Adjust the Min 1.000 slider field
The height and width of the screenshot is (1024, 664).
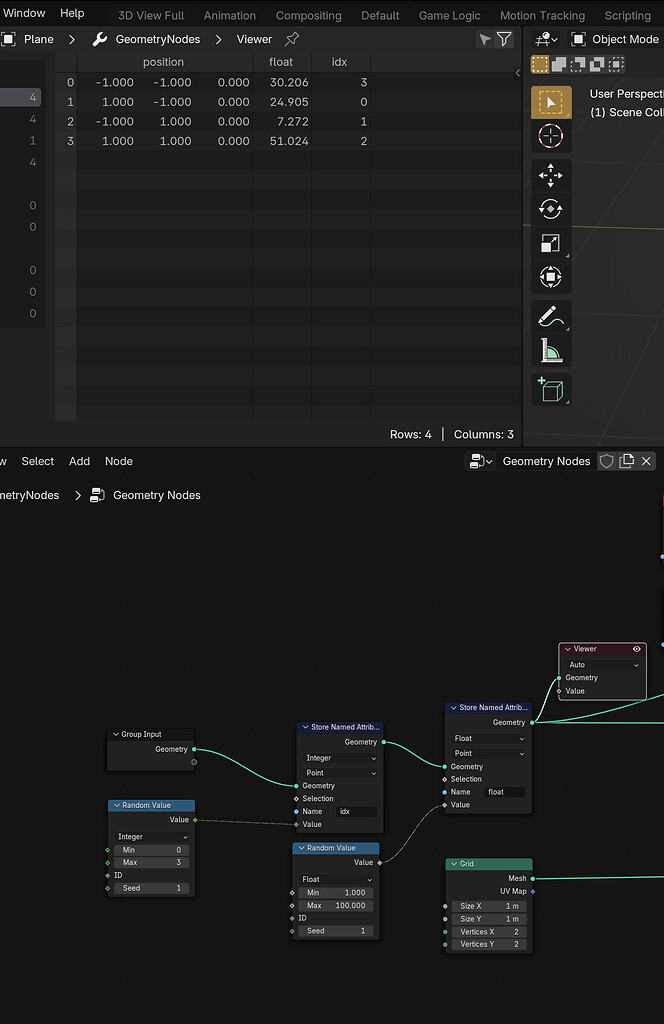(336, 893)
